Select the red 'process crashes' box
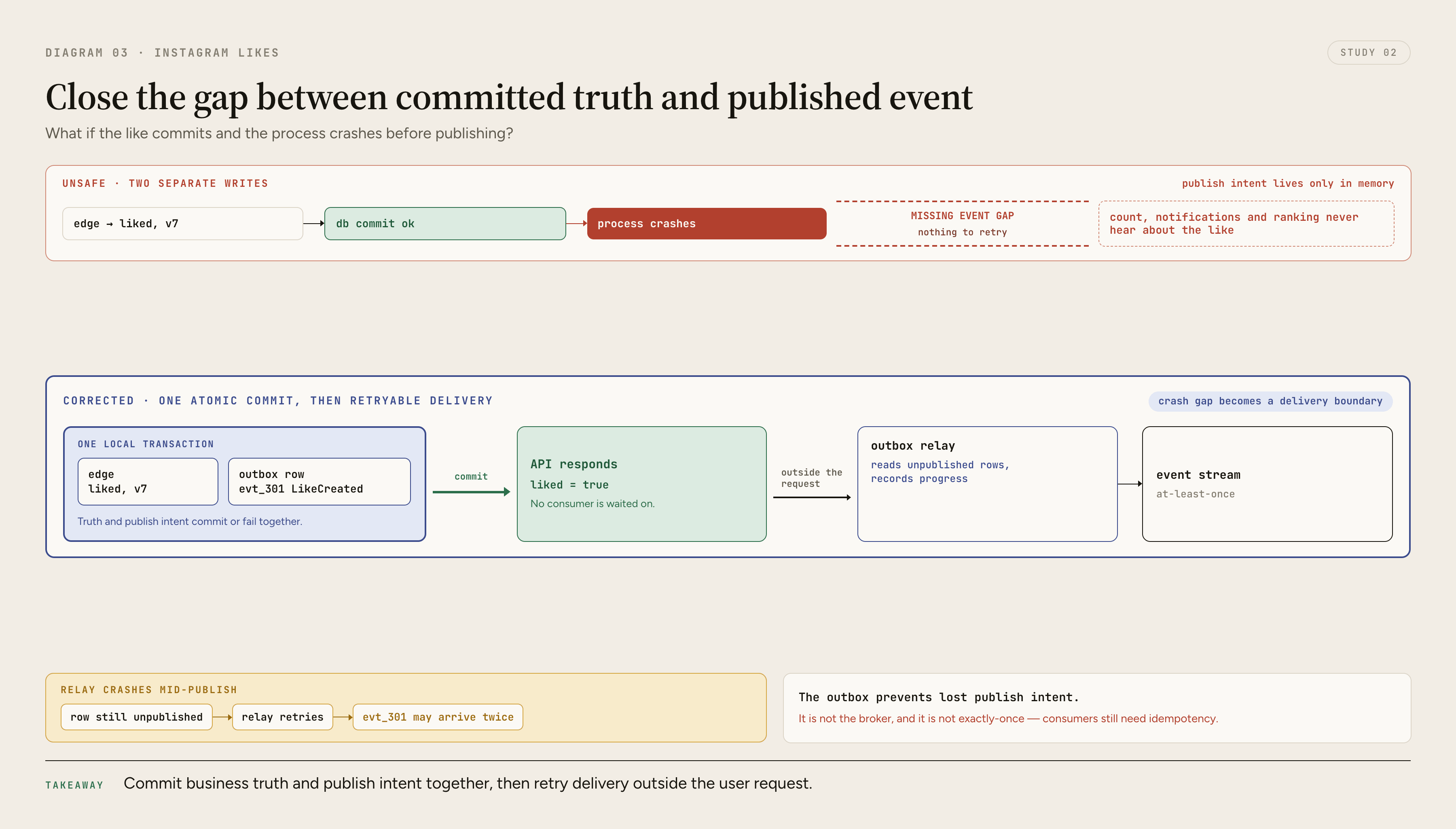1456x829 pixels. click(706, 224)
